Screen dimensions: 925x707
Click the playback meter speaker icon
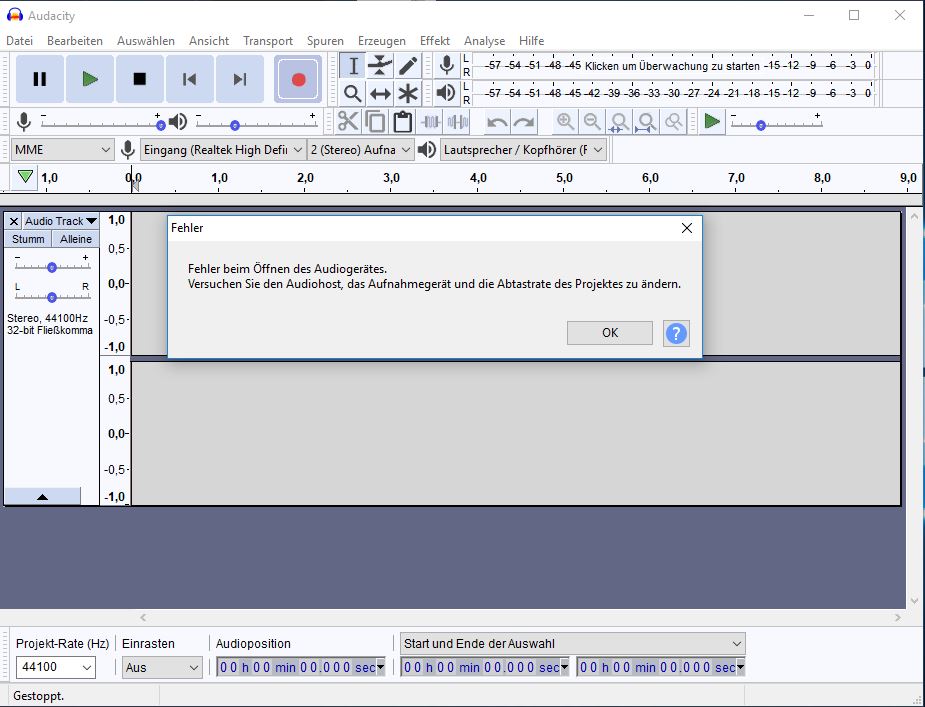447,93
